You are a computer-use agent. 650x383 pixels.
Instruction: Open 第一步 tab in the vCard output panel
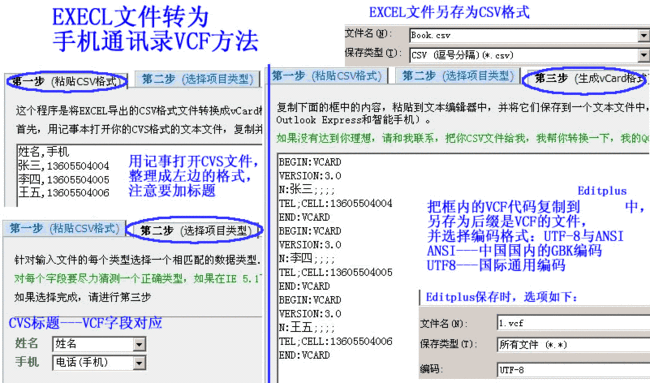327,76
